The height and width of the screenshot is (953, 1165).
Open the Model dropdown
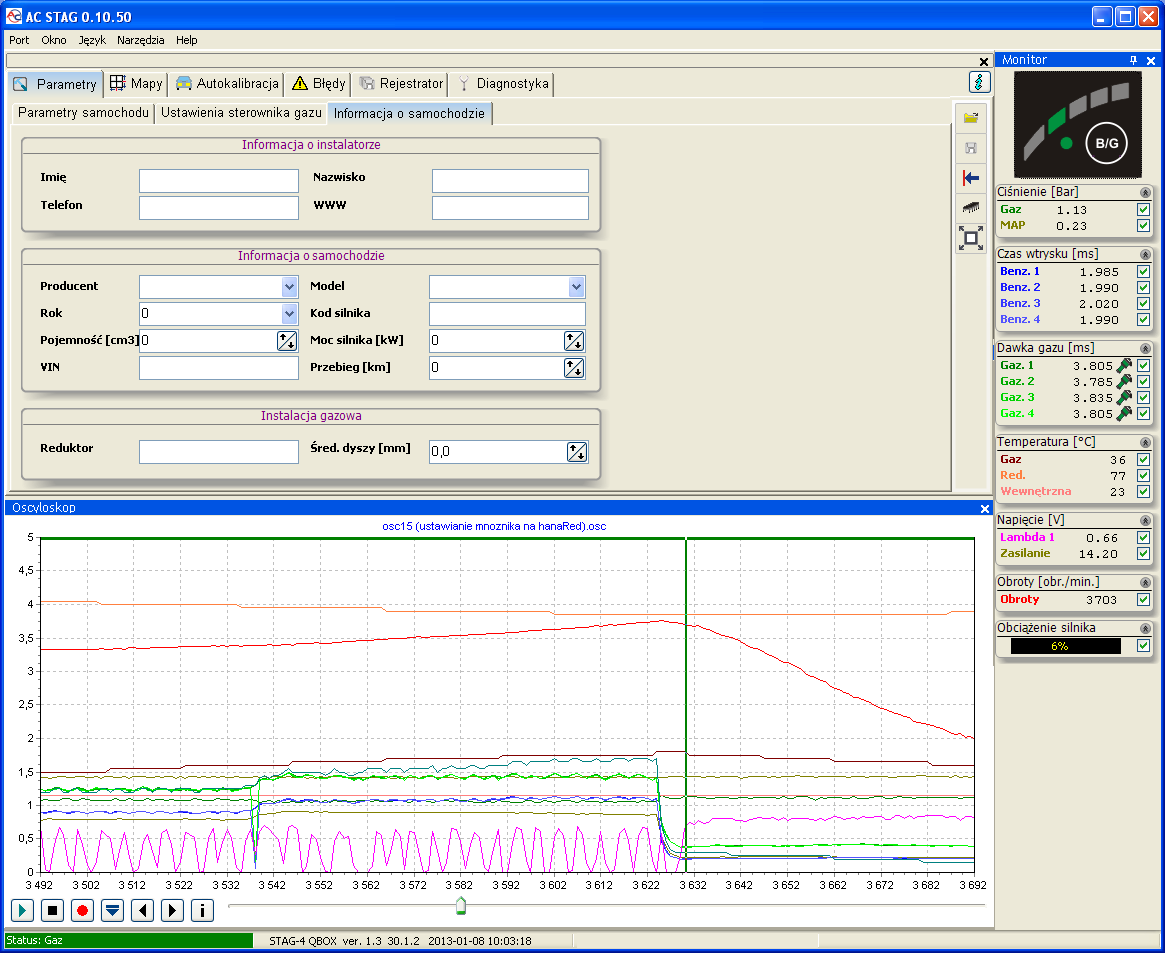click(576, 287)
